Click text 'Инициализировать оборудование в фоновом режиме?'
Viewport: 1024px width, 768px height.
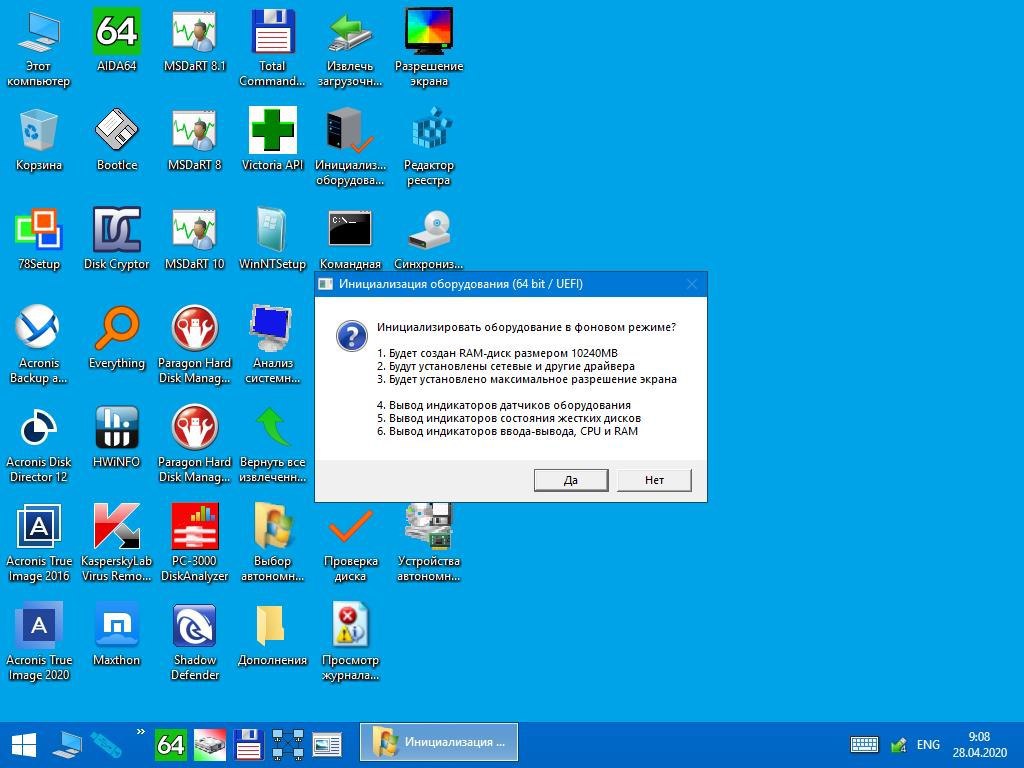click(526, 327)
